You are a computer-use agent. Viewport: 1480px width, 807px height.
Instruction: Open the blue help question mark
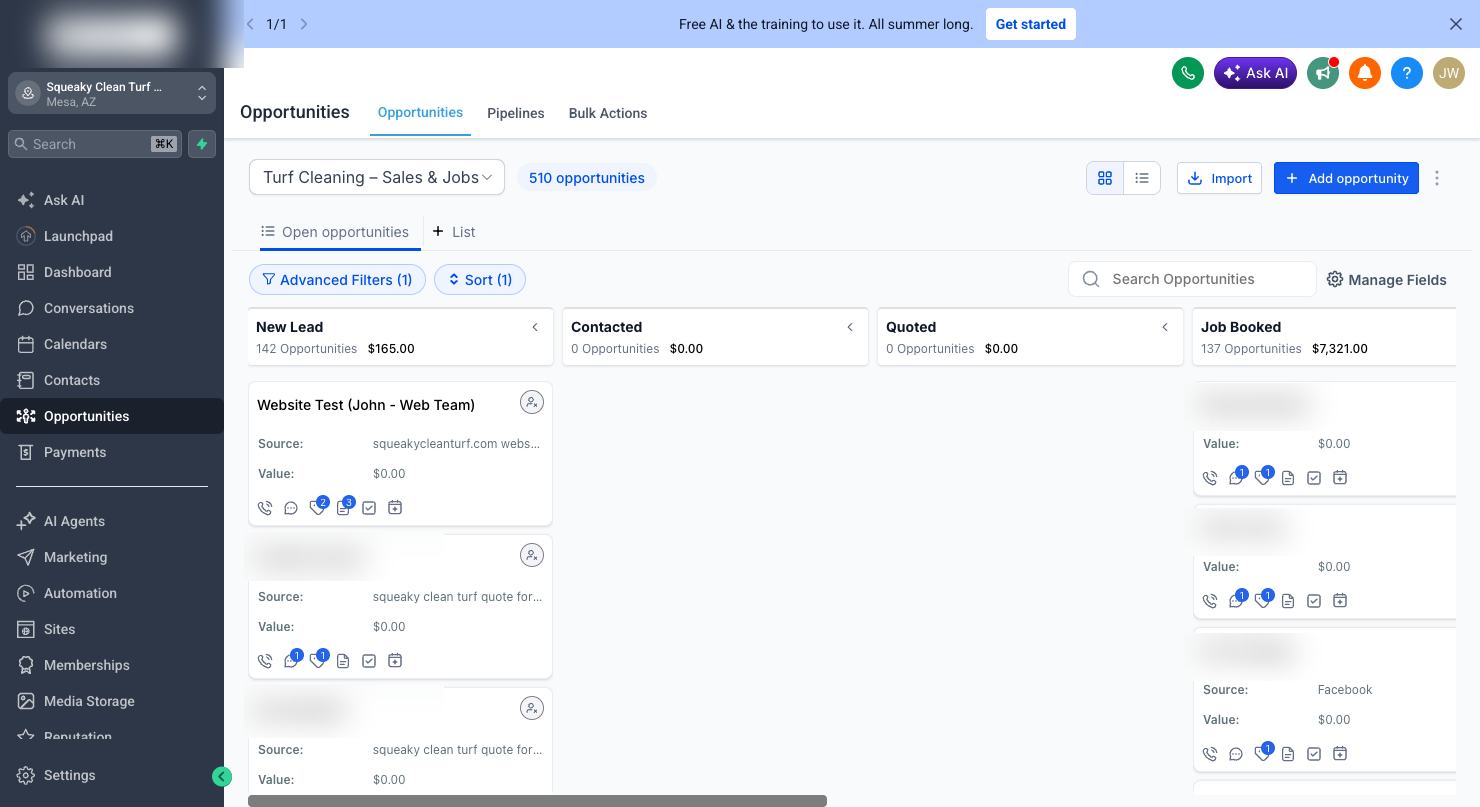[1407, 73]
